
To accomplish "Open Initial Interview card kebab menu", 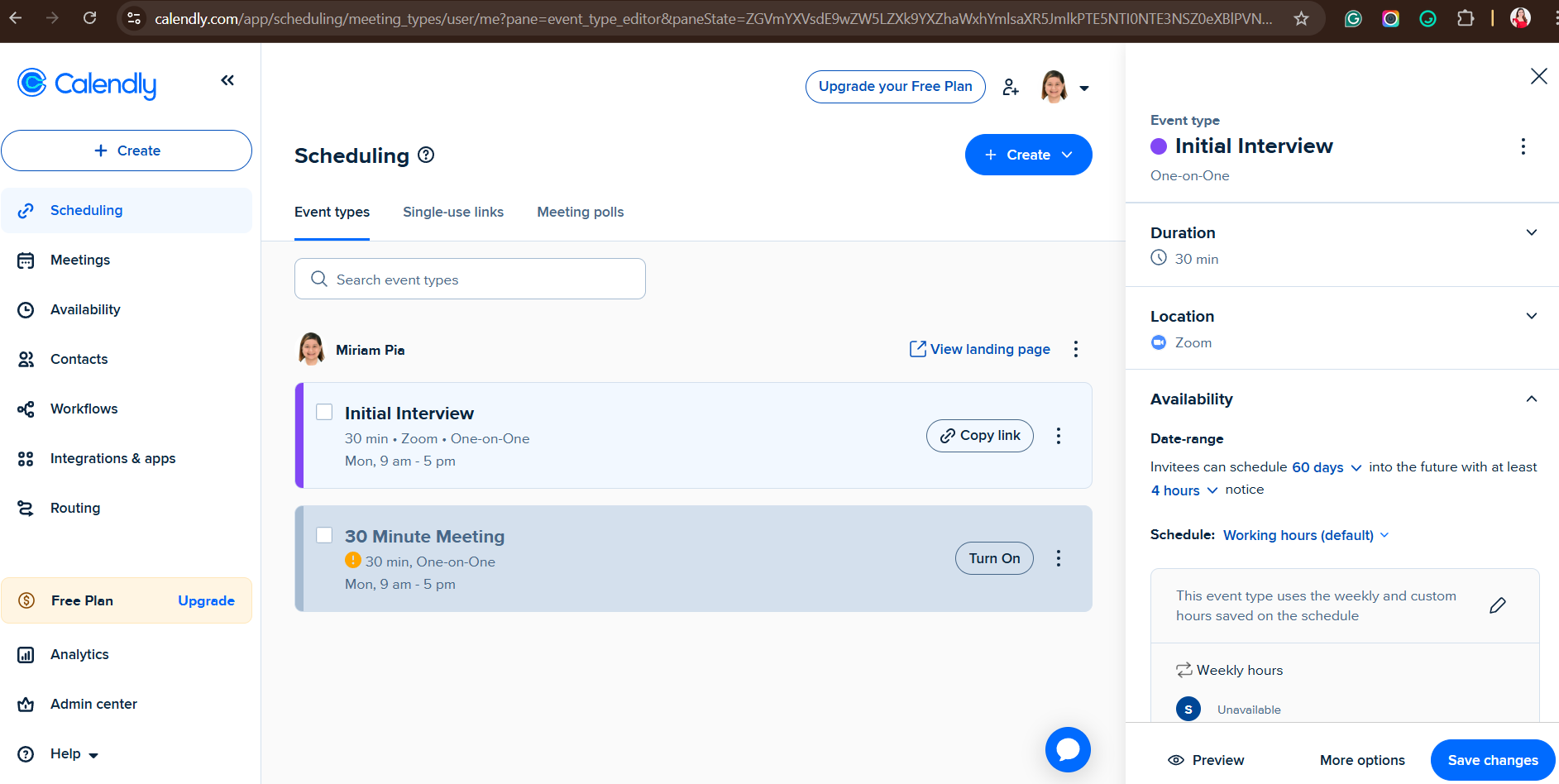I will (1059, 436).
